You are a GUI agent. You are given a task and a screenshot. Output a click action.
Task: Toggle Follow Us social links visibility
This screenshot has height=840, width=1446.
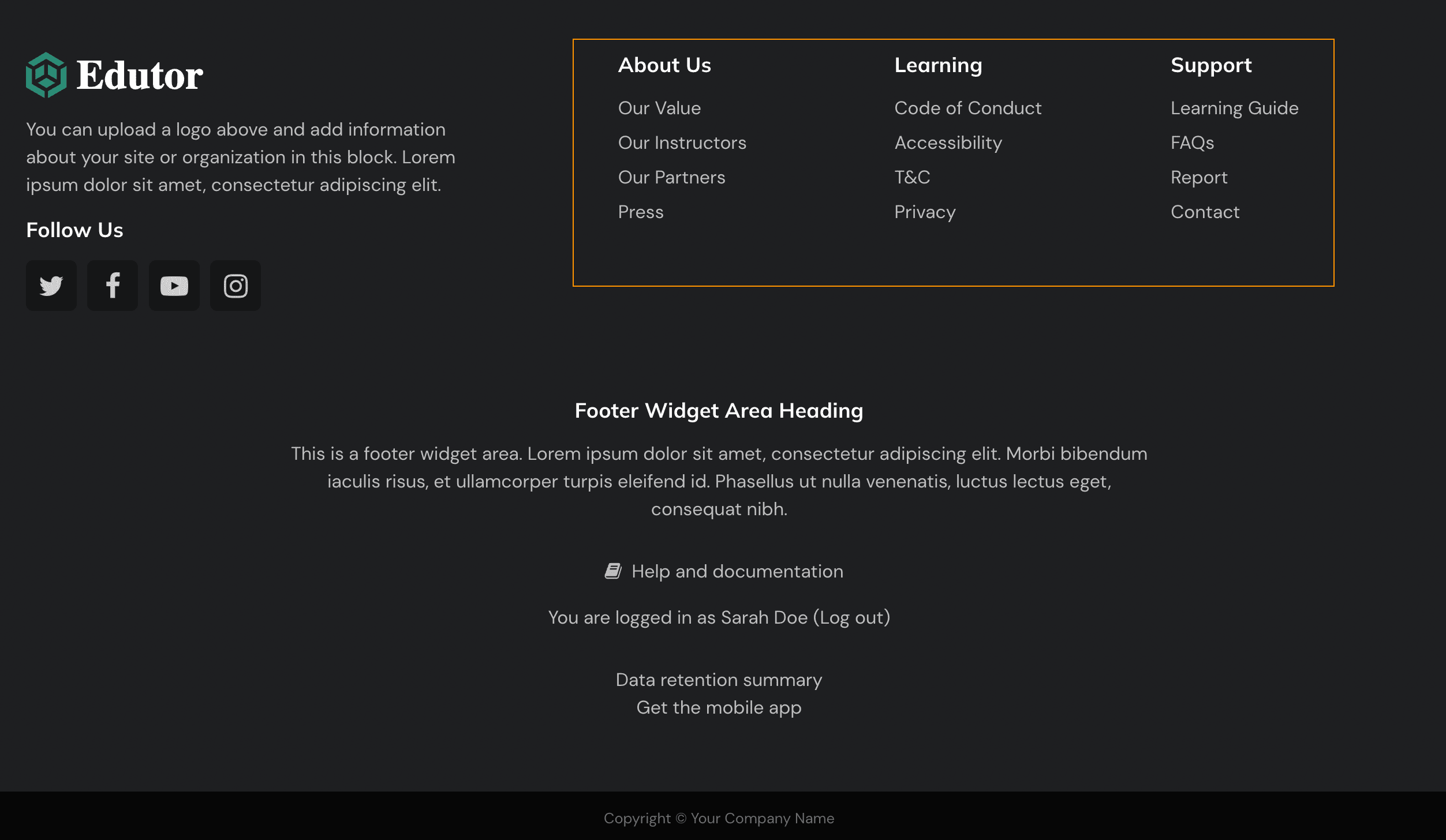[x=74, y=229]
